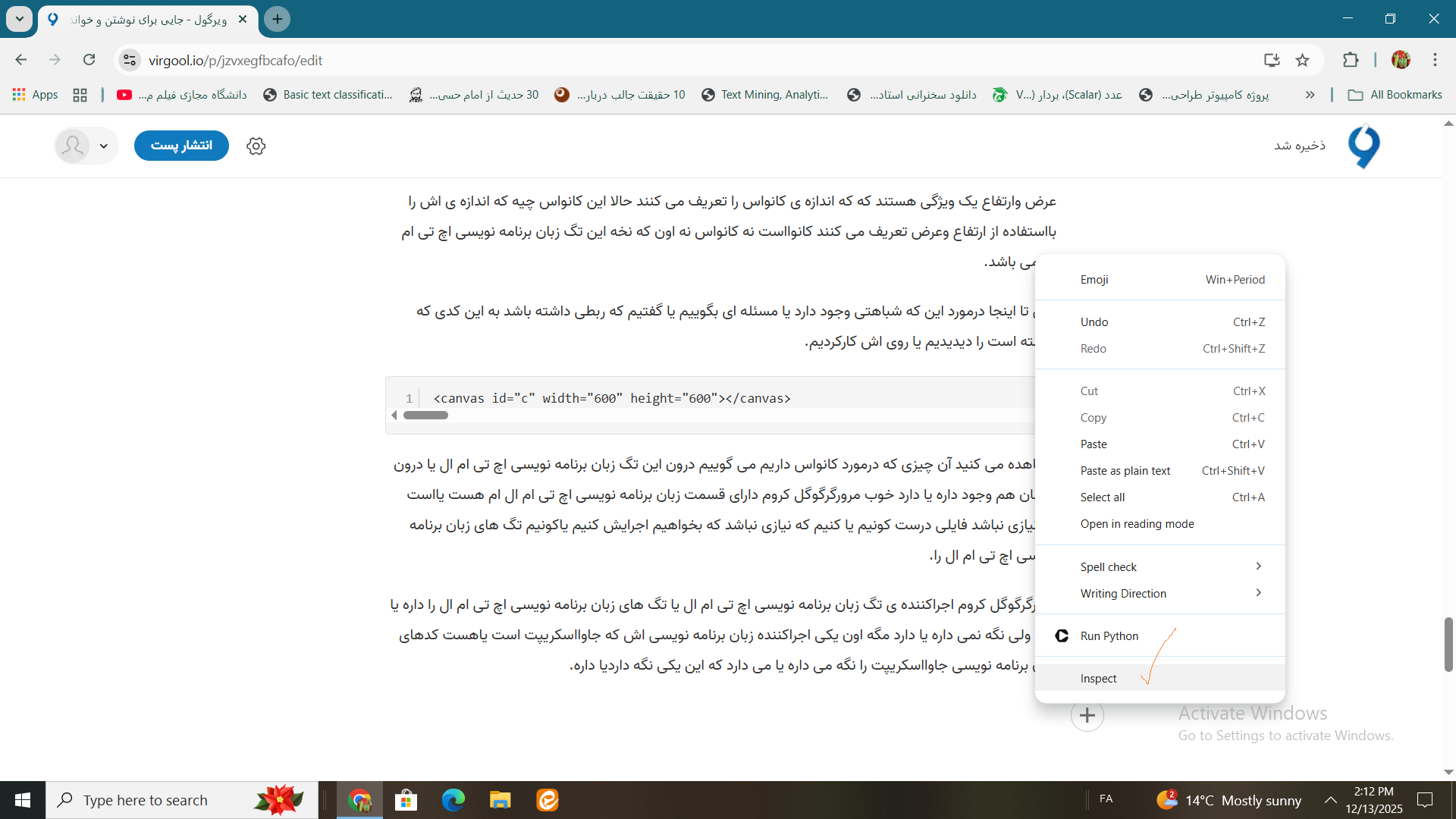
Task: Click the blue publish post button
Action: [x=181, y=146]
